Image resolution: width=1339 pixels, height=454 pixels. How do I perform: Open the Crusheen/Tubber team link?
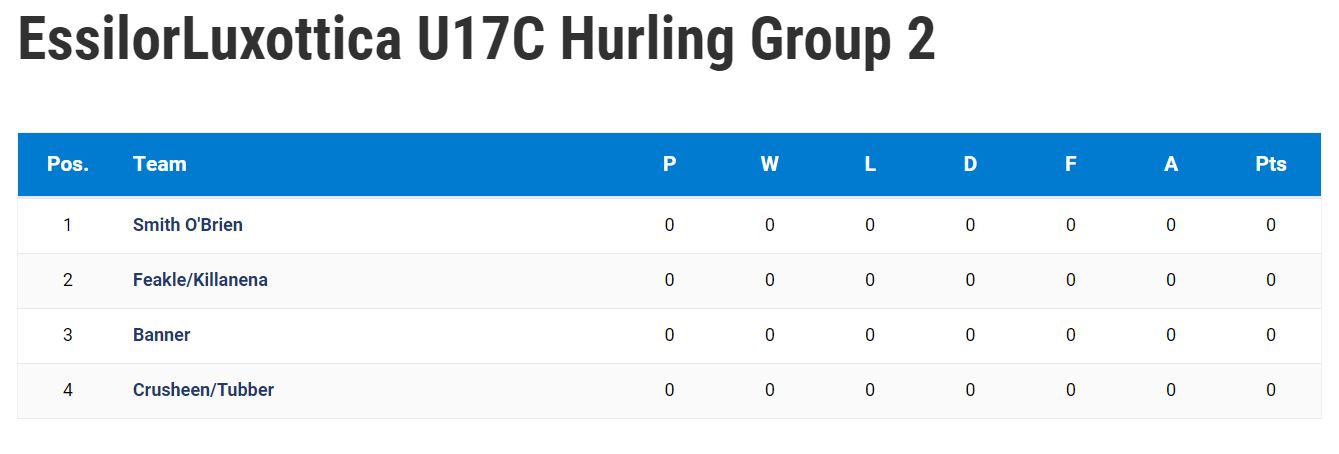pyautogui.click(x=203, y=390)
